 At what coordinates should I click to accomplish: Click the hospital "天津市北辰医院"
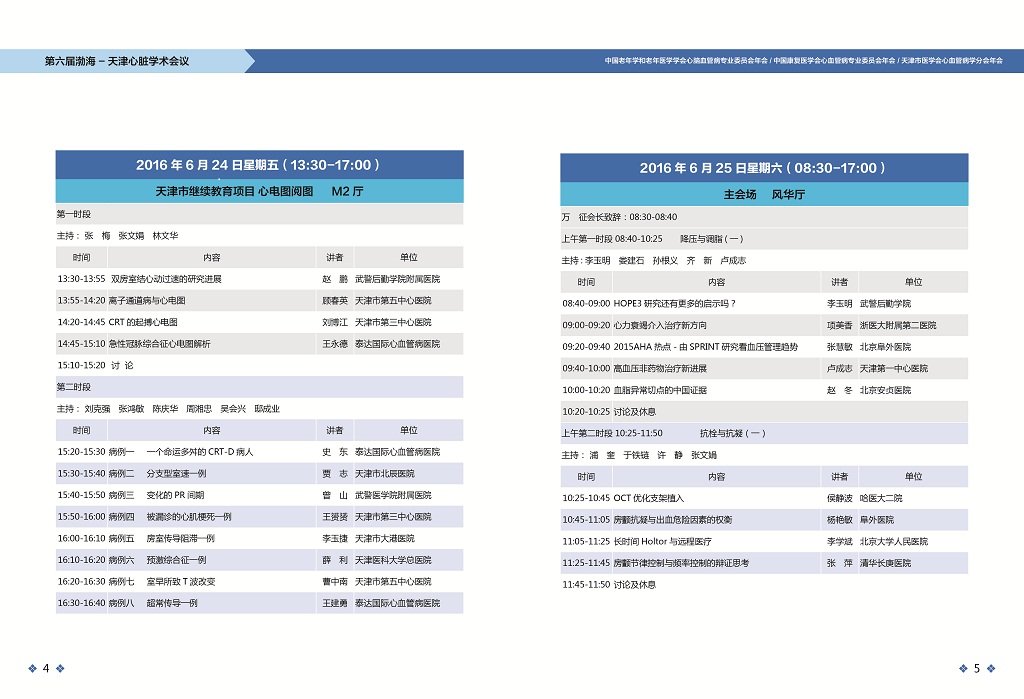point(385,474)
